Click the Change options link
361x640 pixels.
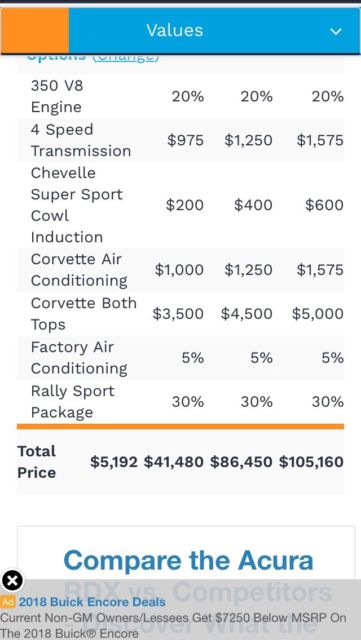coord(125,57)
